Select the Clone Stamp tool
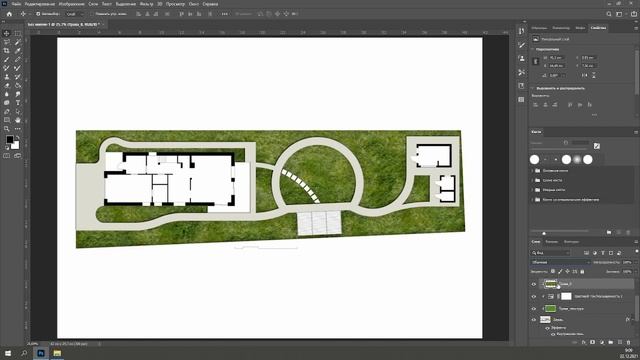The image size is (640, 360). click(7, 77)
